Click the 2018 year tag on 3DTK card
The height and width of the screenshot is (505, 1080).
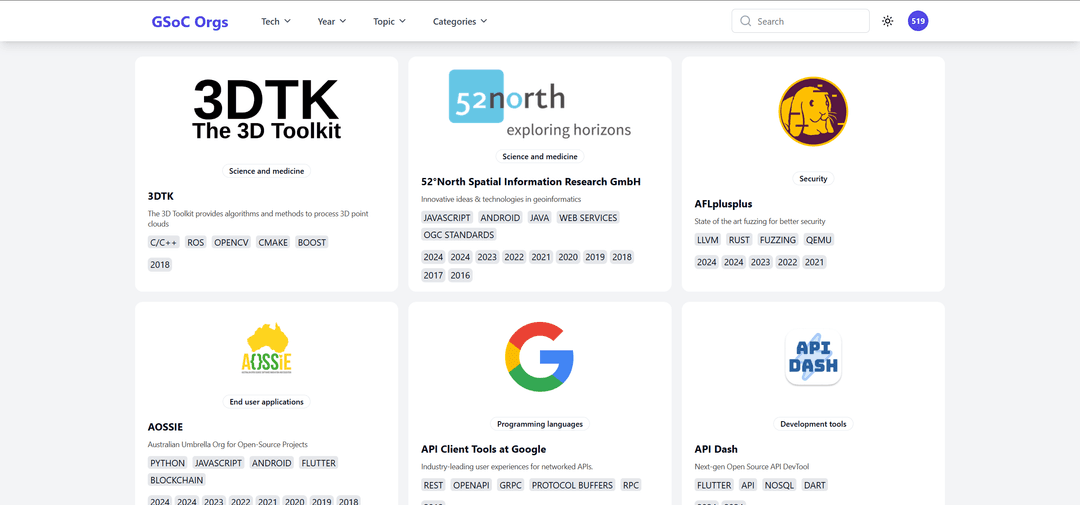point(159,265)
